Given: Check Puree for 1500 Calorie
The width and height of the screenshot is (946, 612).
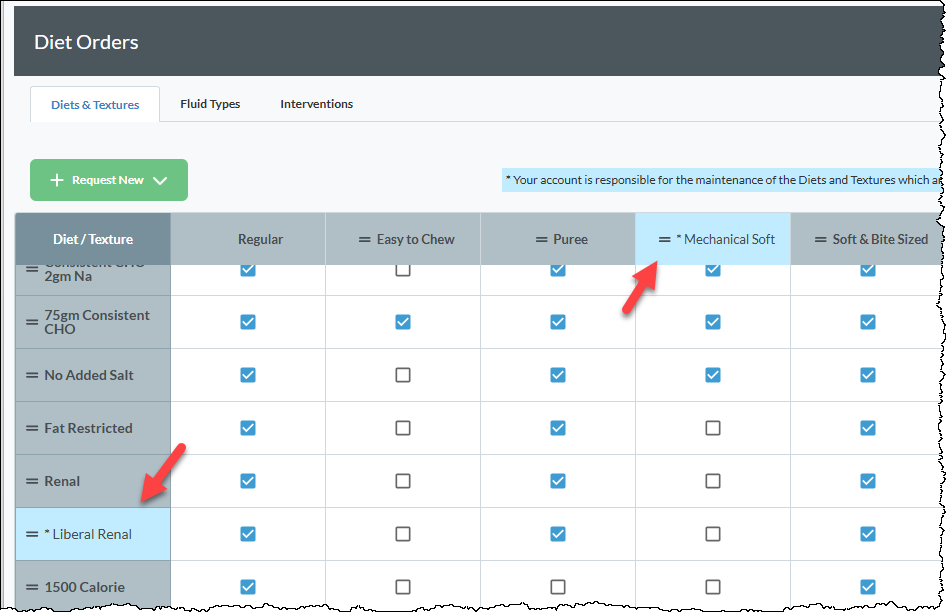Looking at the screenshot, I should [x=558, y=587].
